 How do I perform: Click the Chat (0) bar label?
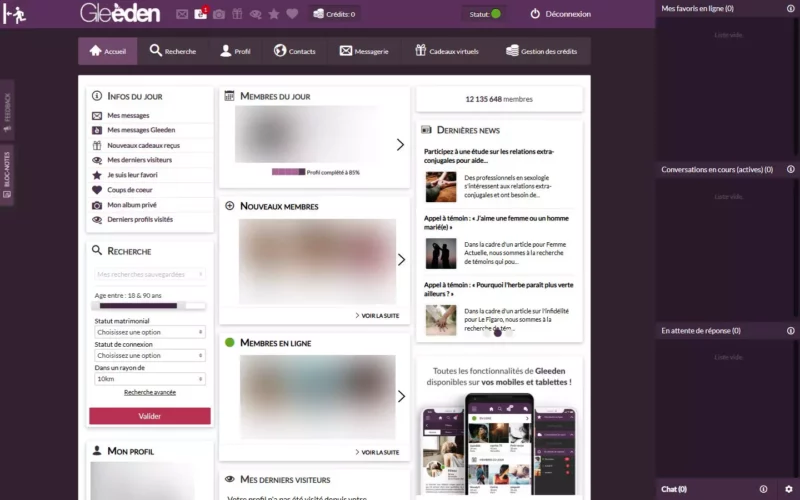(x=674, y=489)
